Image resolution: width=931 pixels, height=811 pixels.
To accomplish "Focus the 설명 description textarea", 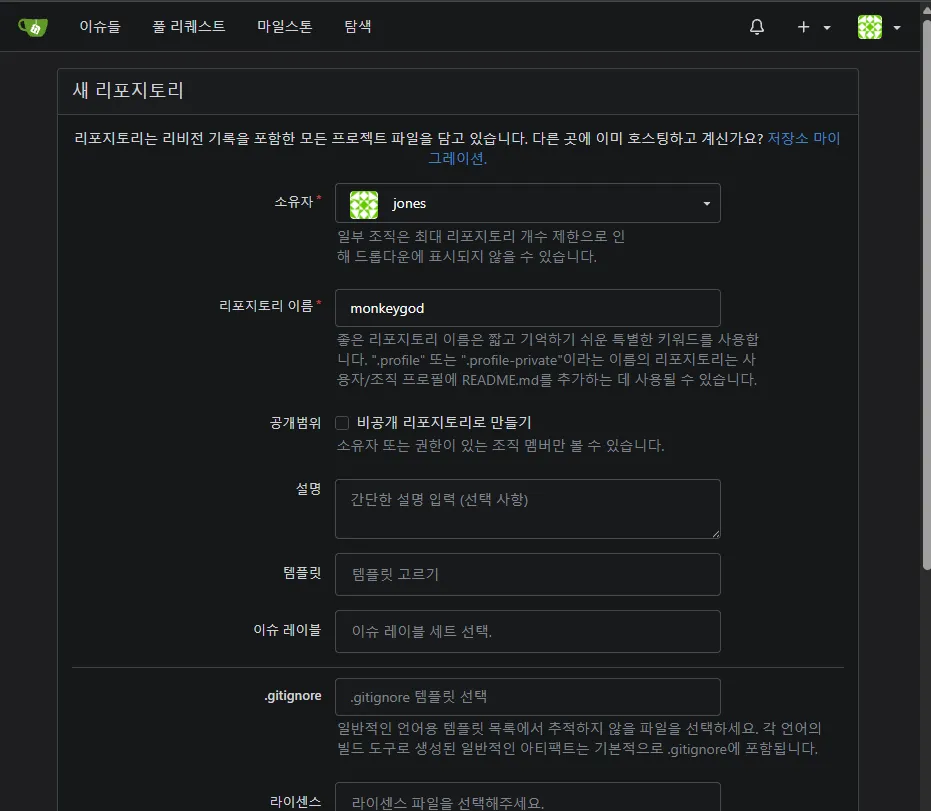I will [527, 509].
